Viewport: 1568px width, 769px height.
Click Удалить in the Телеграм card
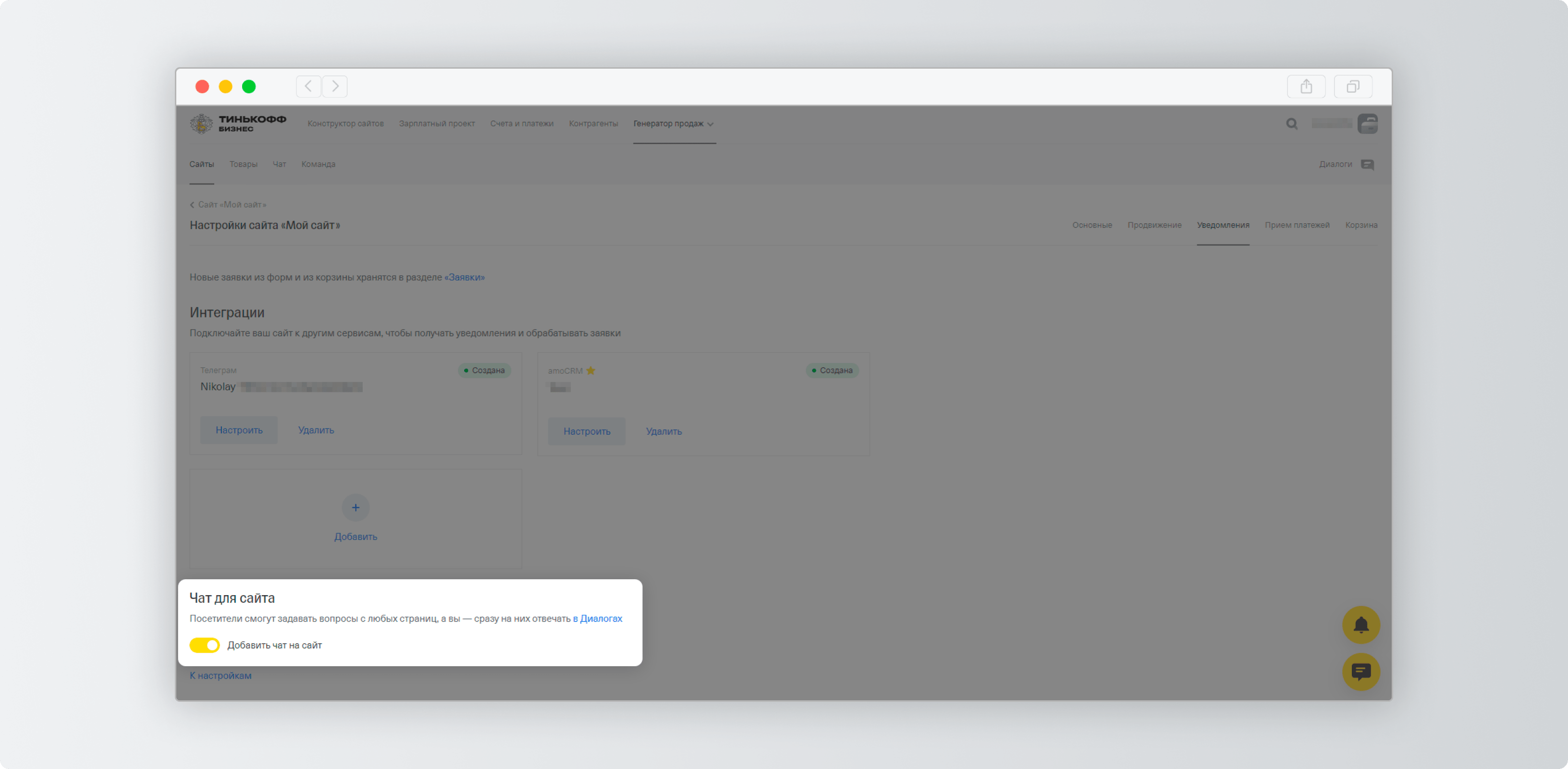click(315, 430)
